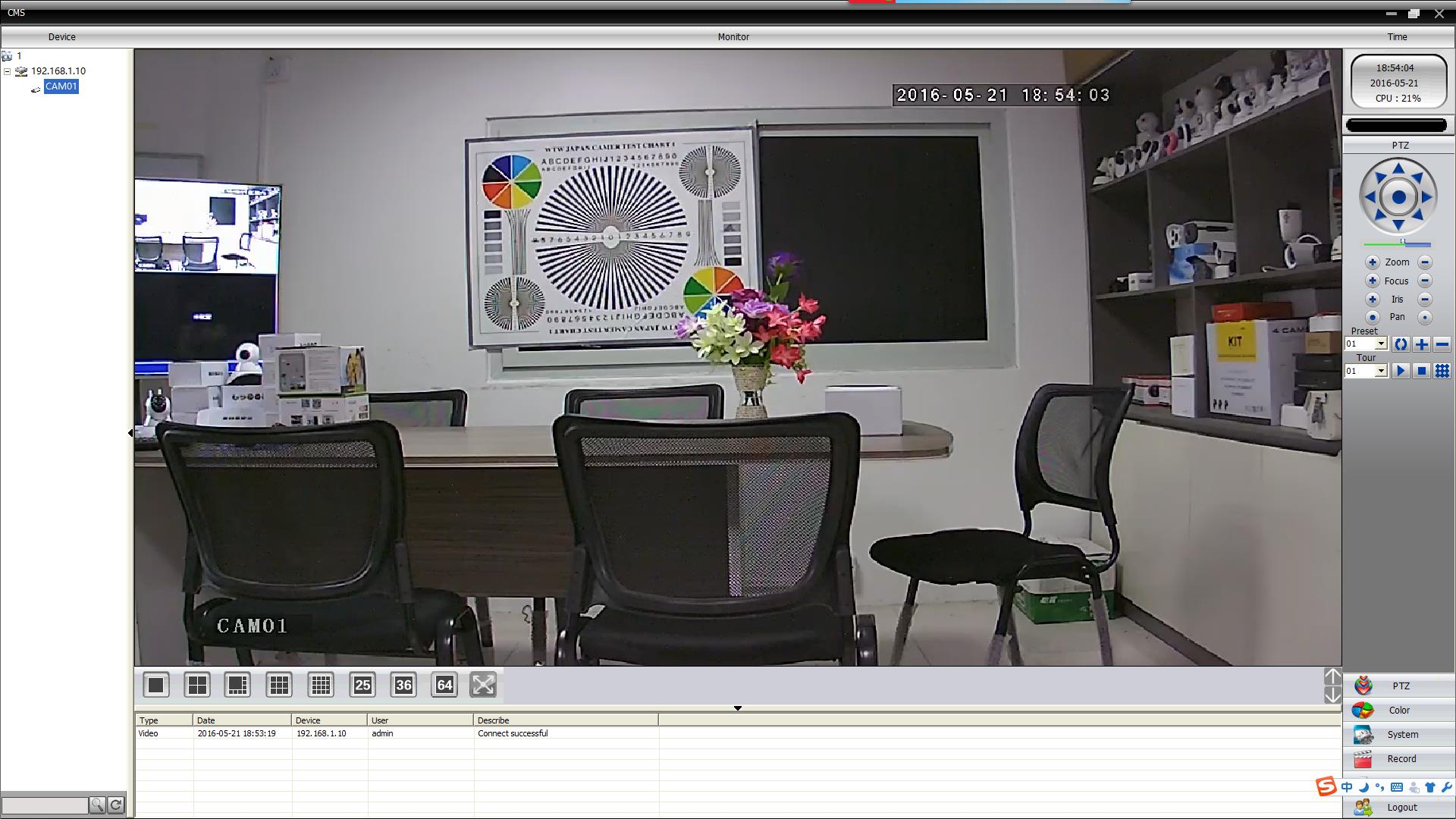Screen dimensions: 1456x819
Task: Open the Tour number dropdown
Action: point(1381,371)
